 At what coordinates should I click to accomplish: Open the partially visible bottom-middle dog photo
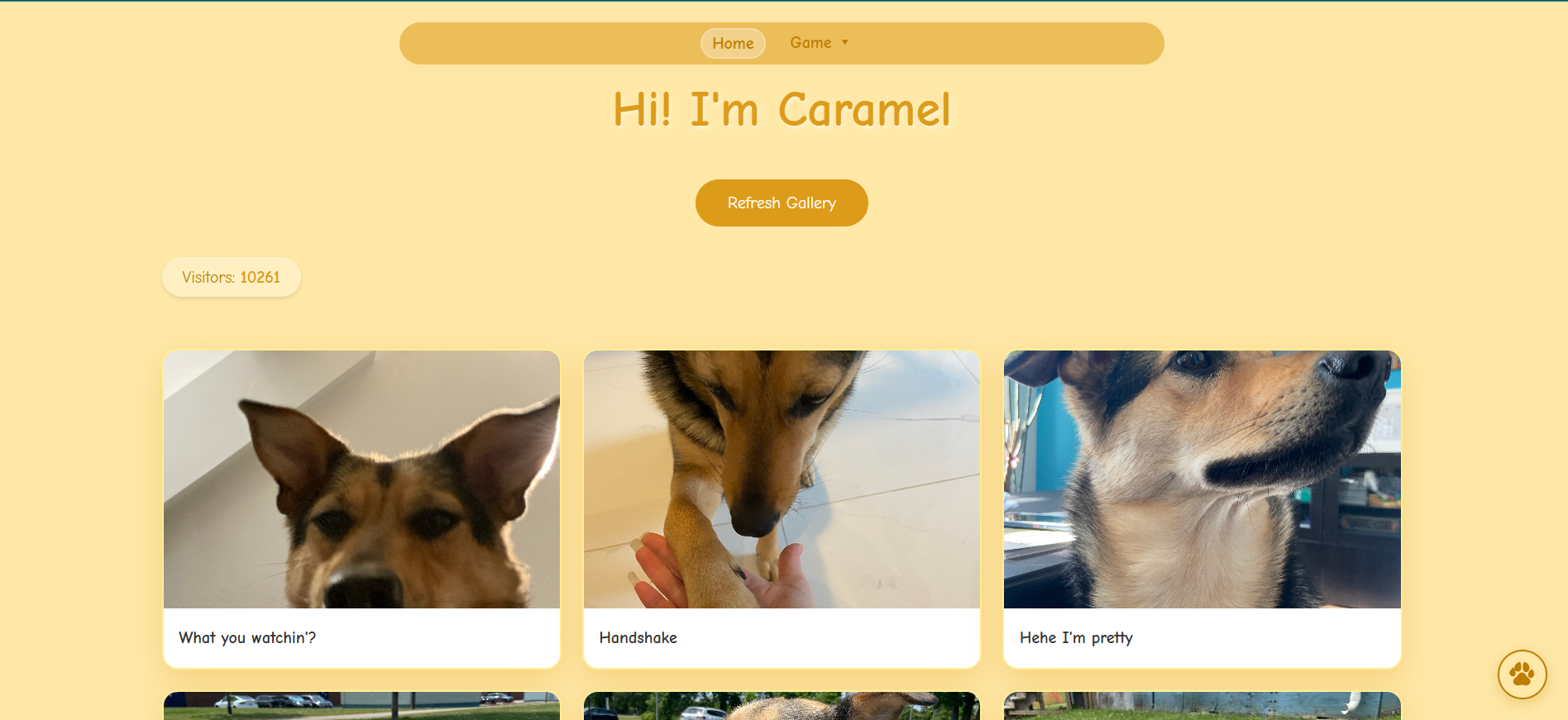(x=782, y=706)
